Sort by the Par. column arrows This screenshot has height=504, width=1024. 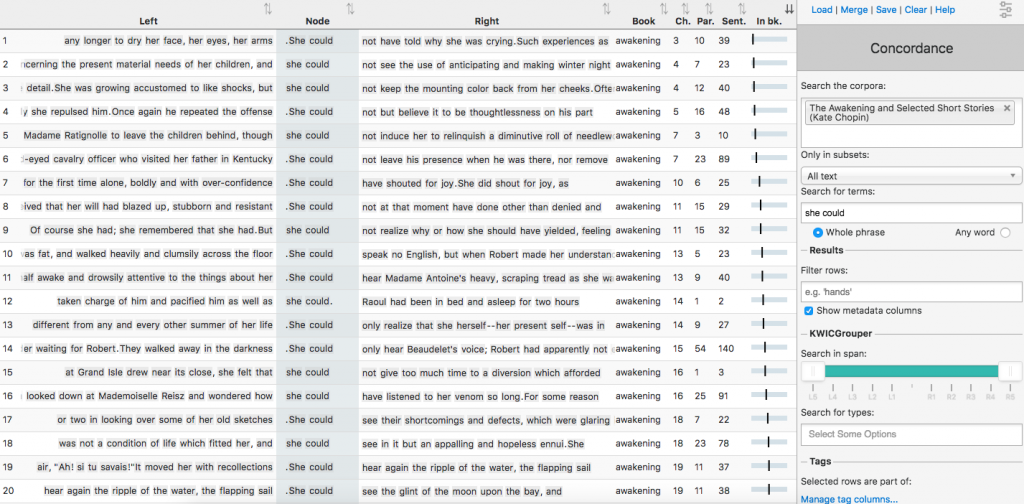tap(708, 9)
